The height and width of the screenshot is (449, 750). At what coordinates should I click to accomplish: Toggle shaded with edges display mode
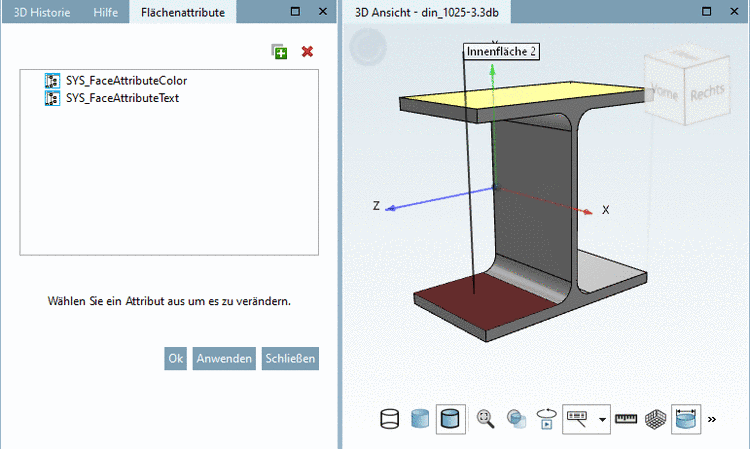[451, 419]
